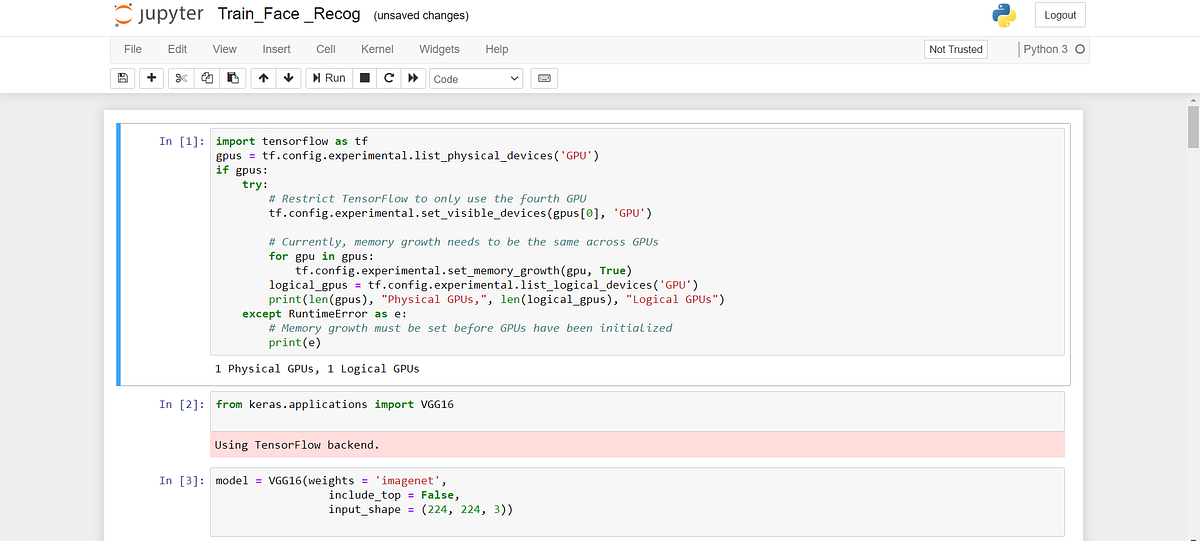
Task: Open the Cell menu
Action: (x=326, y=49)
